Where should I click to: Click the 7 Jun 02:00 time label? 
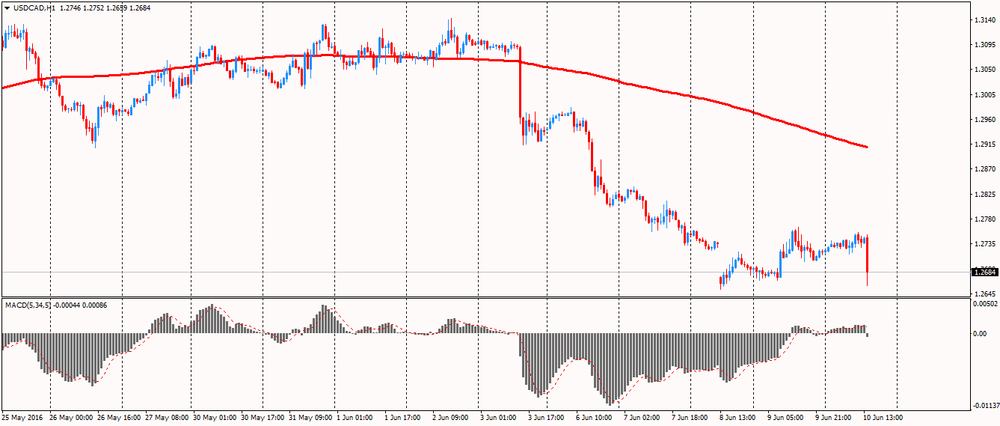point(643,418)
